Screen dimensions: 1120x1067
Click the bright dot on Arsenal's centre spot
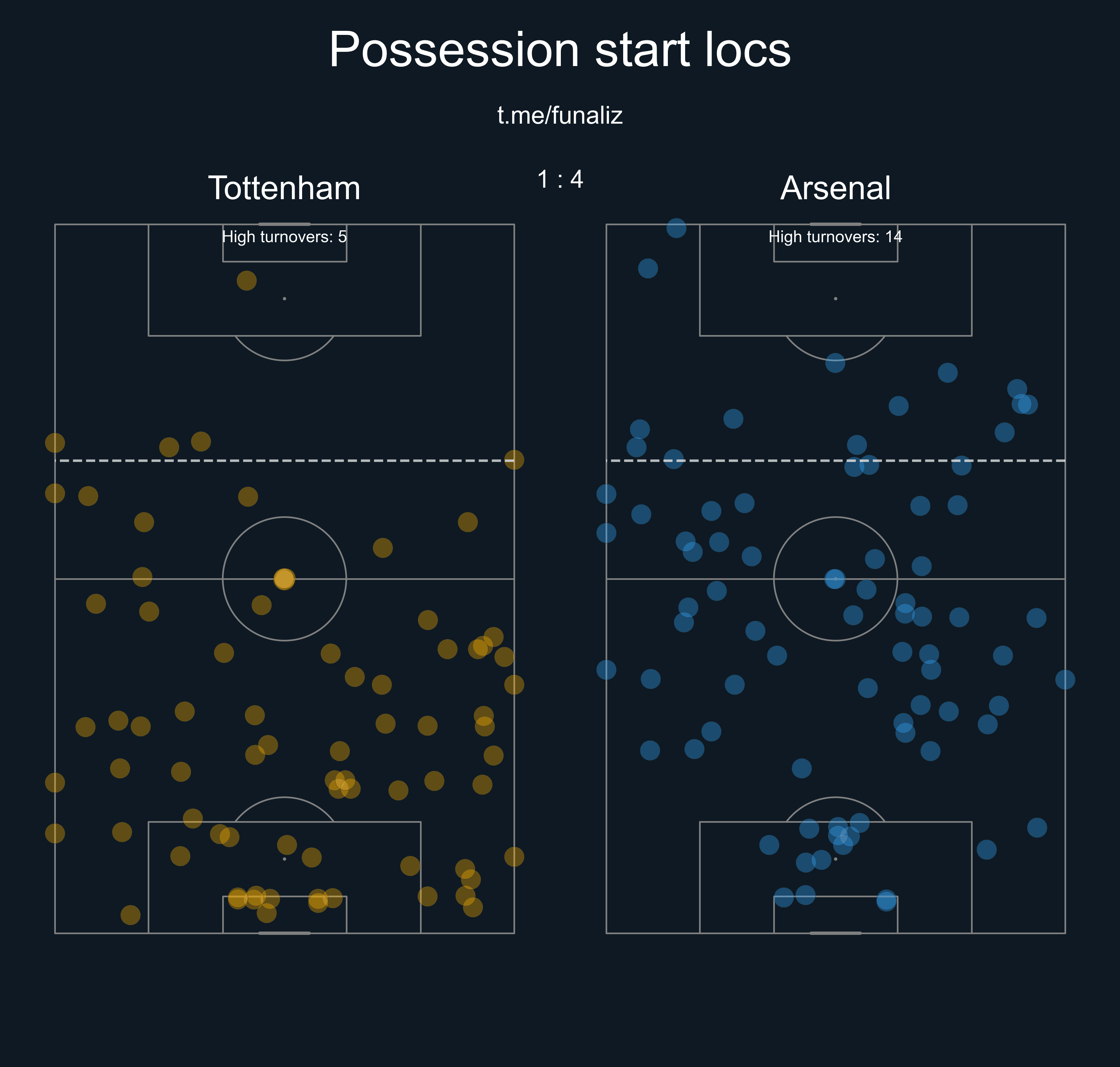pyautogui.click(x=835, y=579)
